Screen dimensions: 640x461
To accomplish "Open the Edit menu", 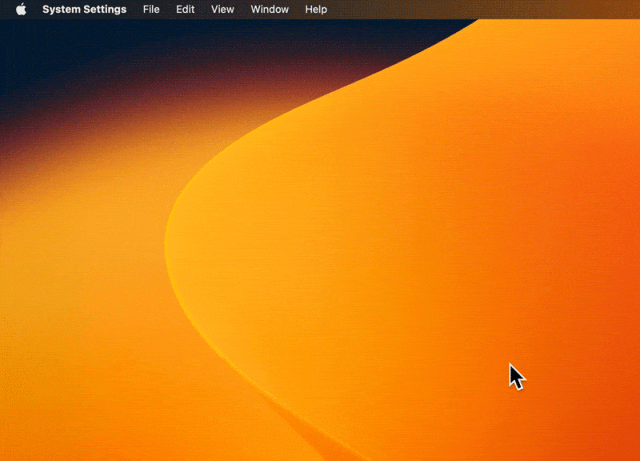I will click(x=185, y=9).
